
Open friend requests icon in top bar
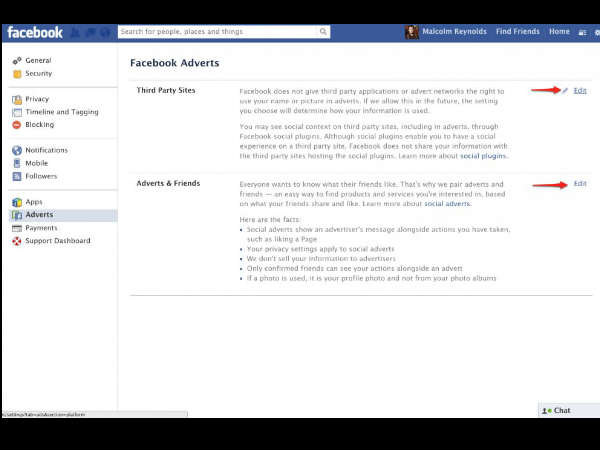coord(75,33)
